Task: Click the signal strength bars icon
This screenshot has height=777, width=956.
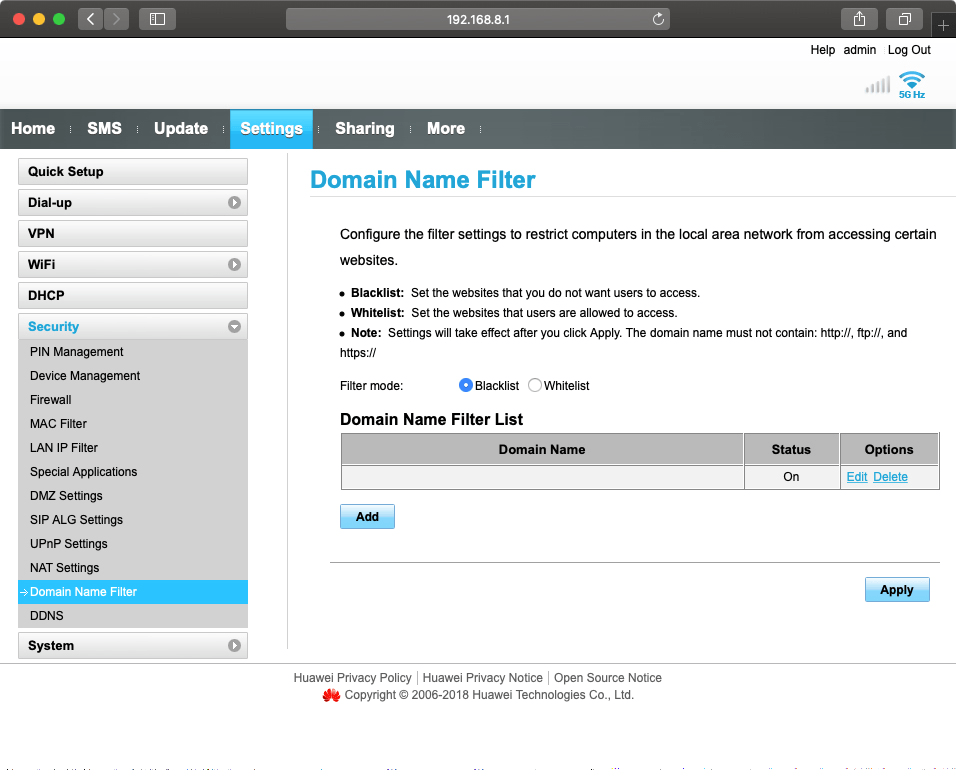Action: (877, 85)
